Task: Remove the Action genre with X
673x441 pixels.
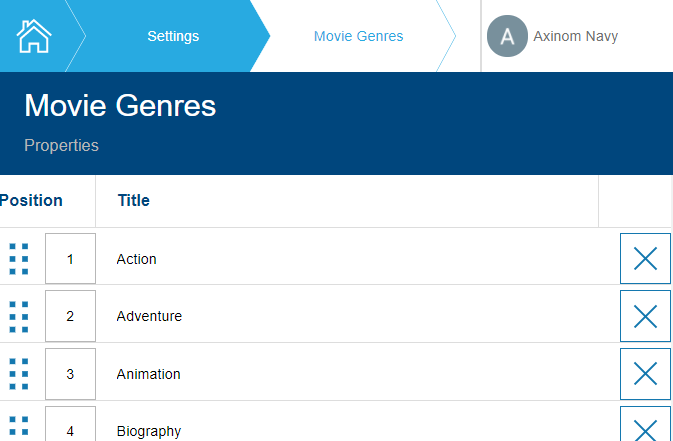Action: (x=645, y=259)
